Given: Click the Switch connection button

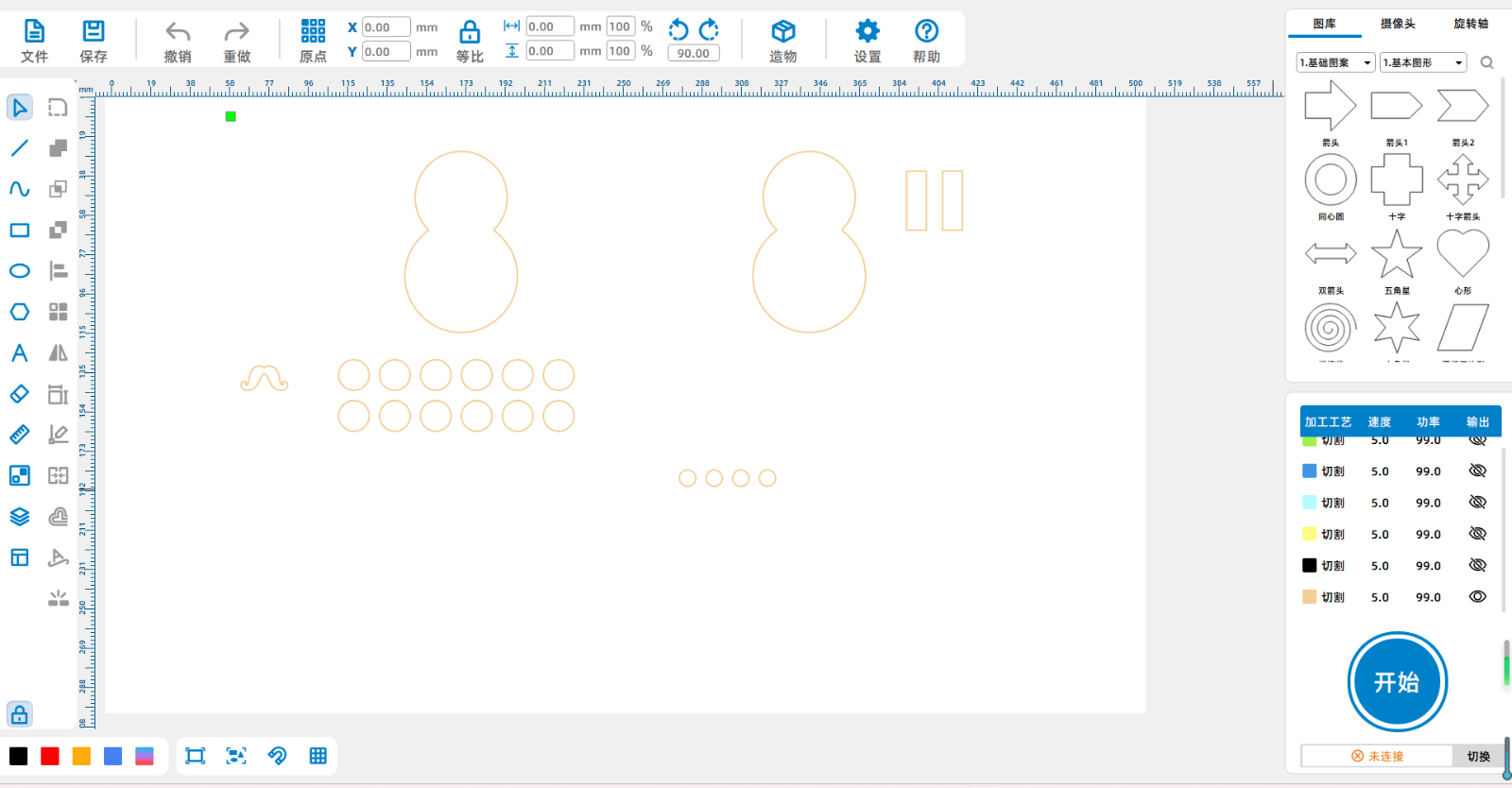Looking at the screenshot, I should coord(1478,756).
